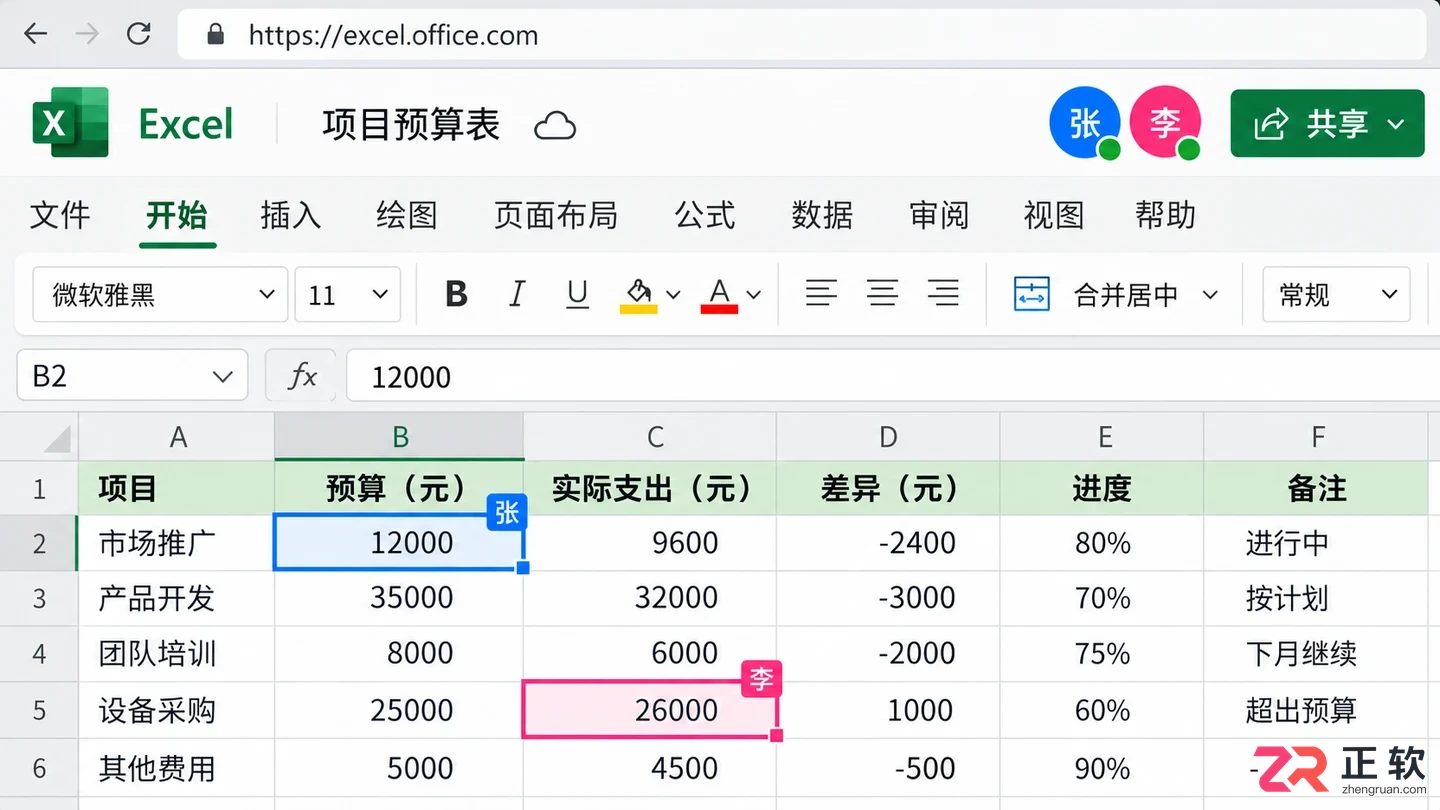Open the B2 name box dropdown
Image resolution: width=1440 pixels, height=810 pixels.
pos(222,377)
